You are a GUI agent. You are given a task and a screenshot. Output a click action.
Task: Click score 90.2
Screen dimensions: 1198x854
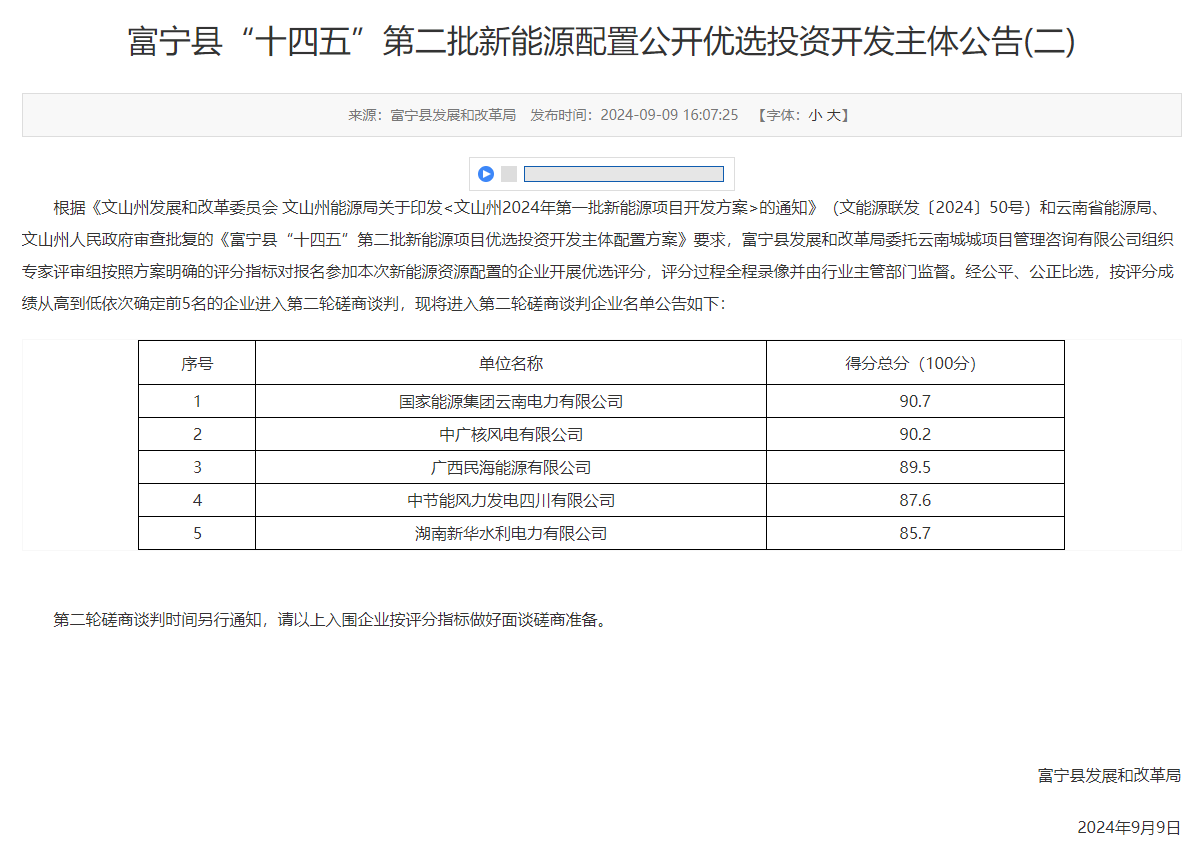[915, 435]
